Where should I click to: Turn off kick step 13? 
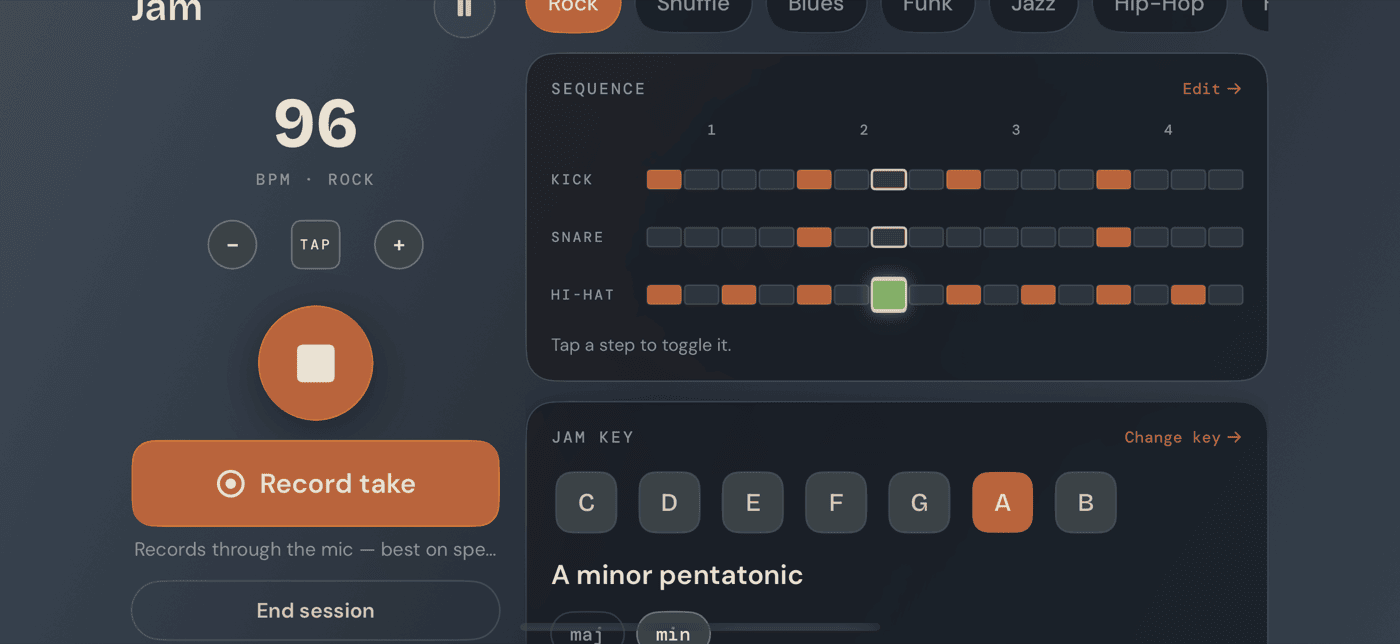pyautogui.click(x=1114, y=180)
